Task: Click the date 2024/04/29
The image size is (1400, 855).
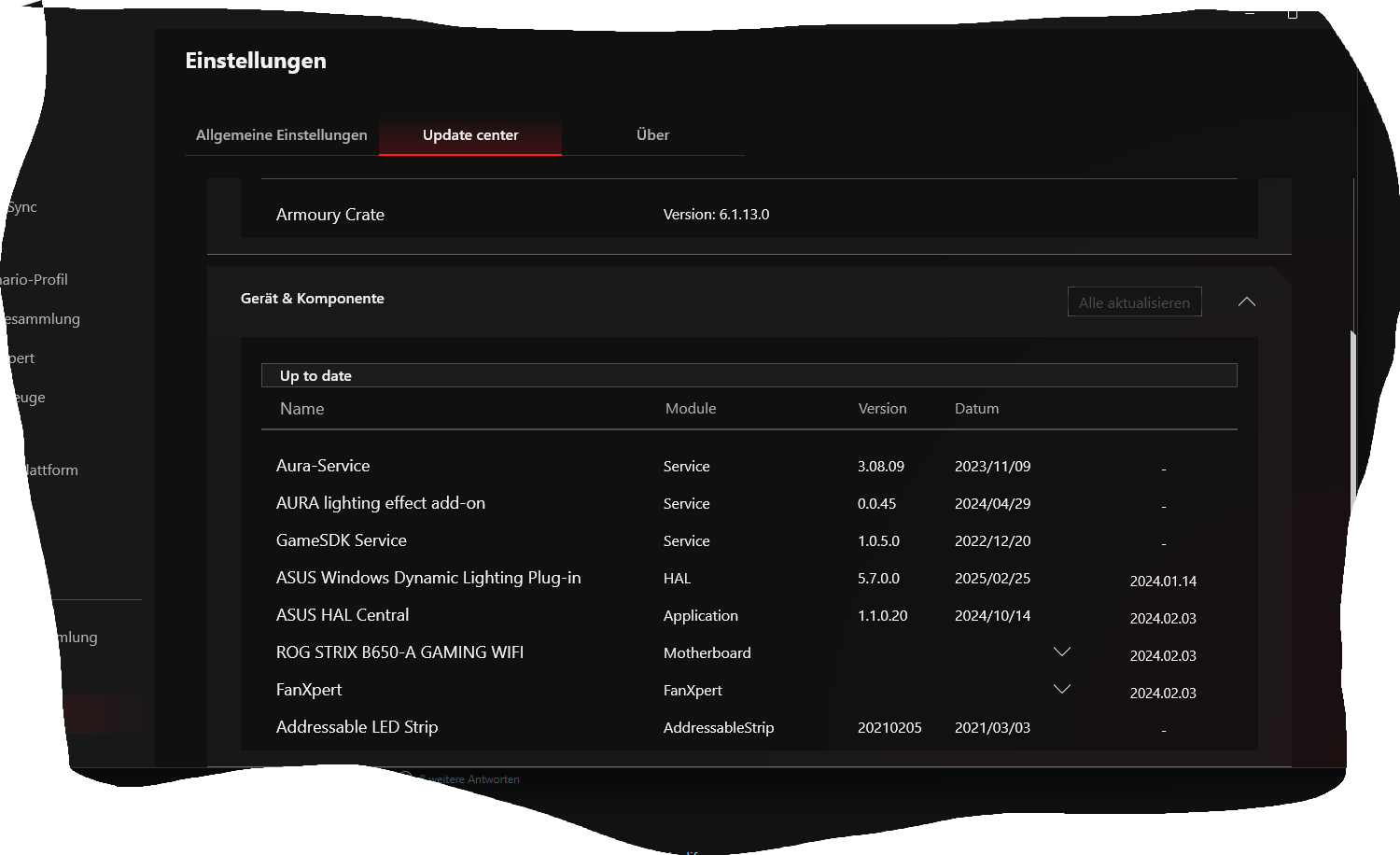Action: (x=992, y=504)
